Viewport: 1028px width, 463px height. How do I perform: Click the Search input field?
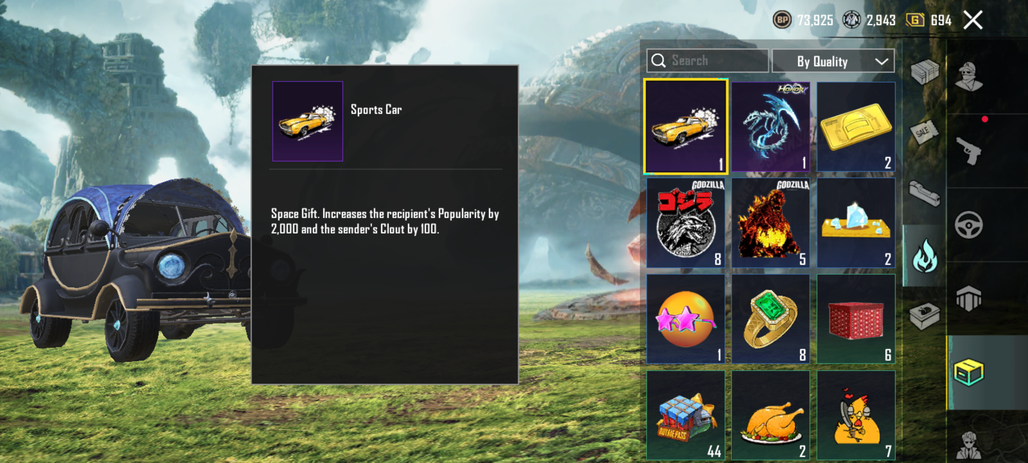[707, 61]
